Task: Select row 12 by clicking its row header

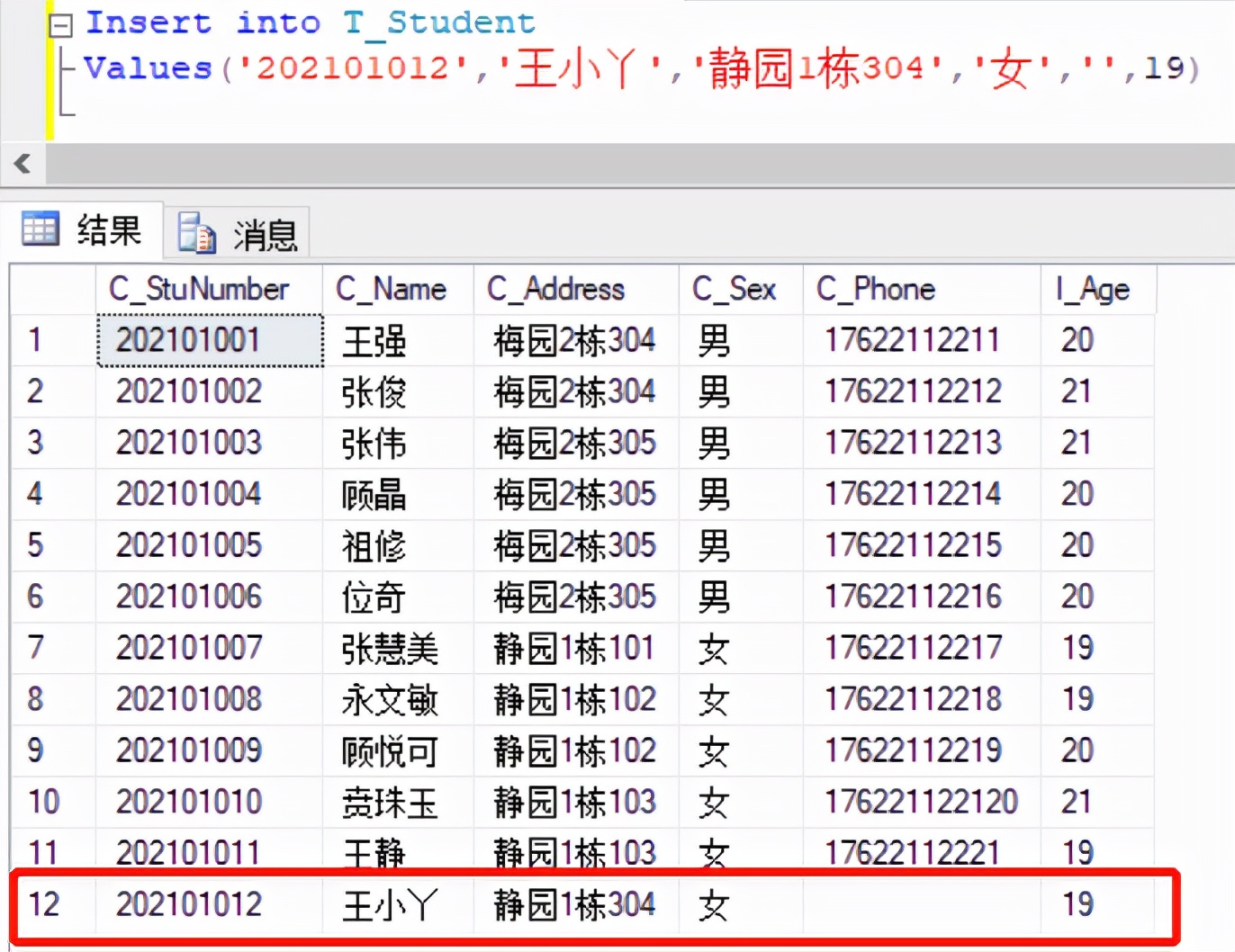Action: coord(45,905)
